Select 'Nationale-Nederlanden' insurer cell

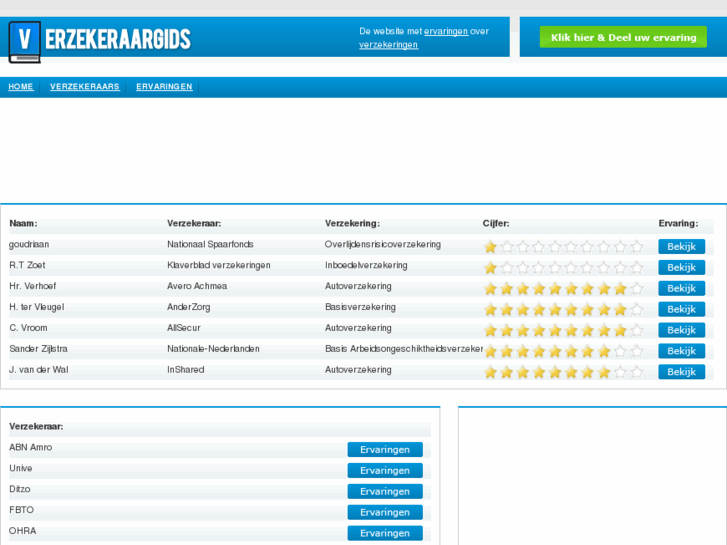click(x=213, y=349)
